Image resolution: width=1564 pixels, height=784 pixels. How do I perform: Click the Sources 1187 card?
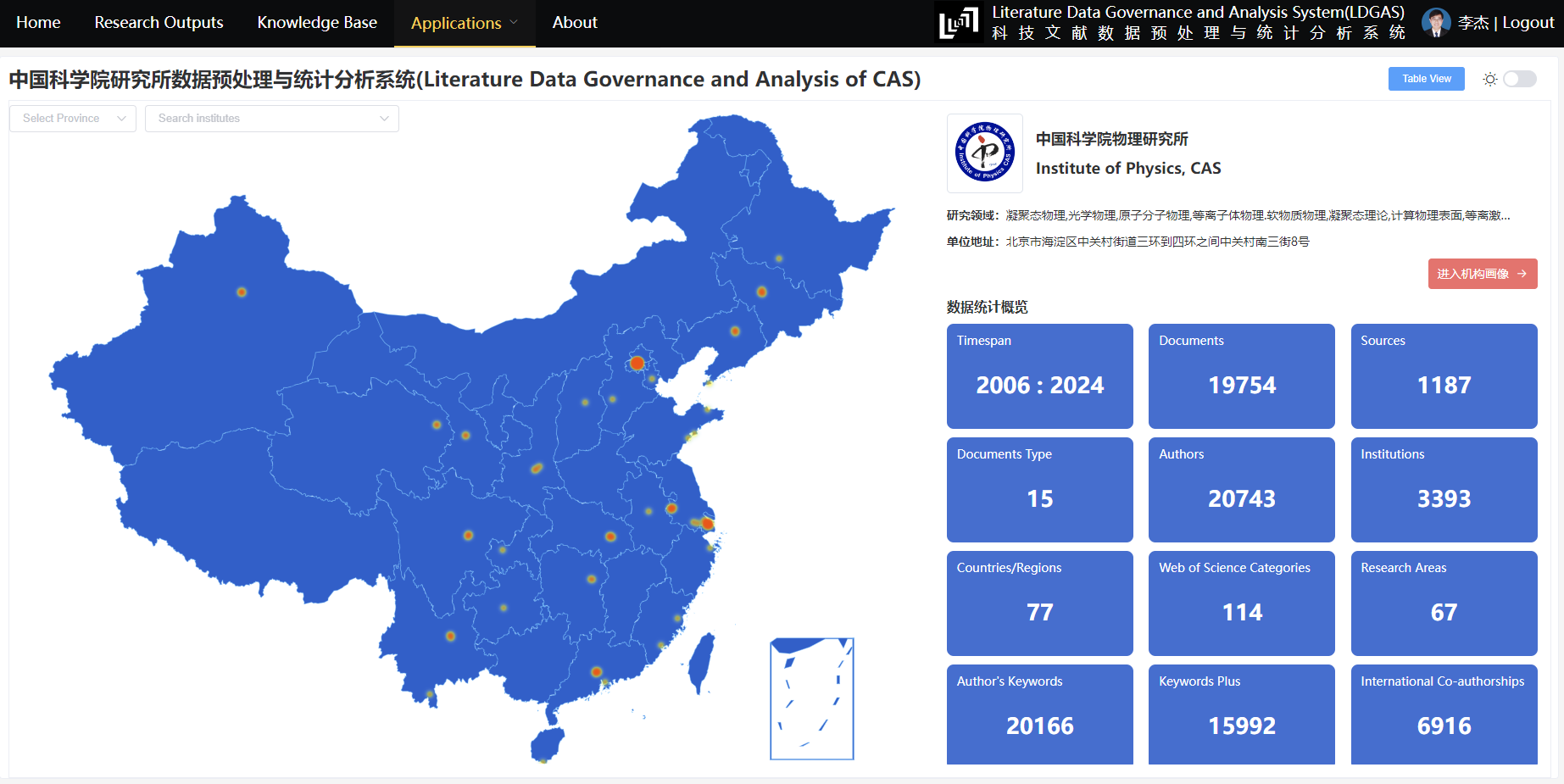pos(1444,376)
